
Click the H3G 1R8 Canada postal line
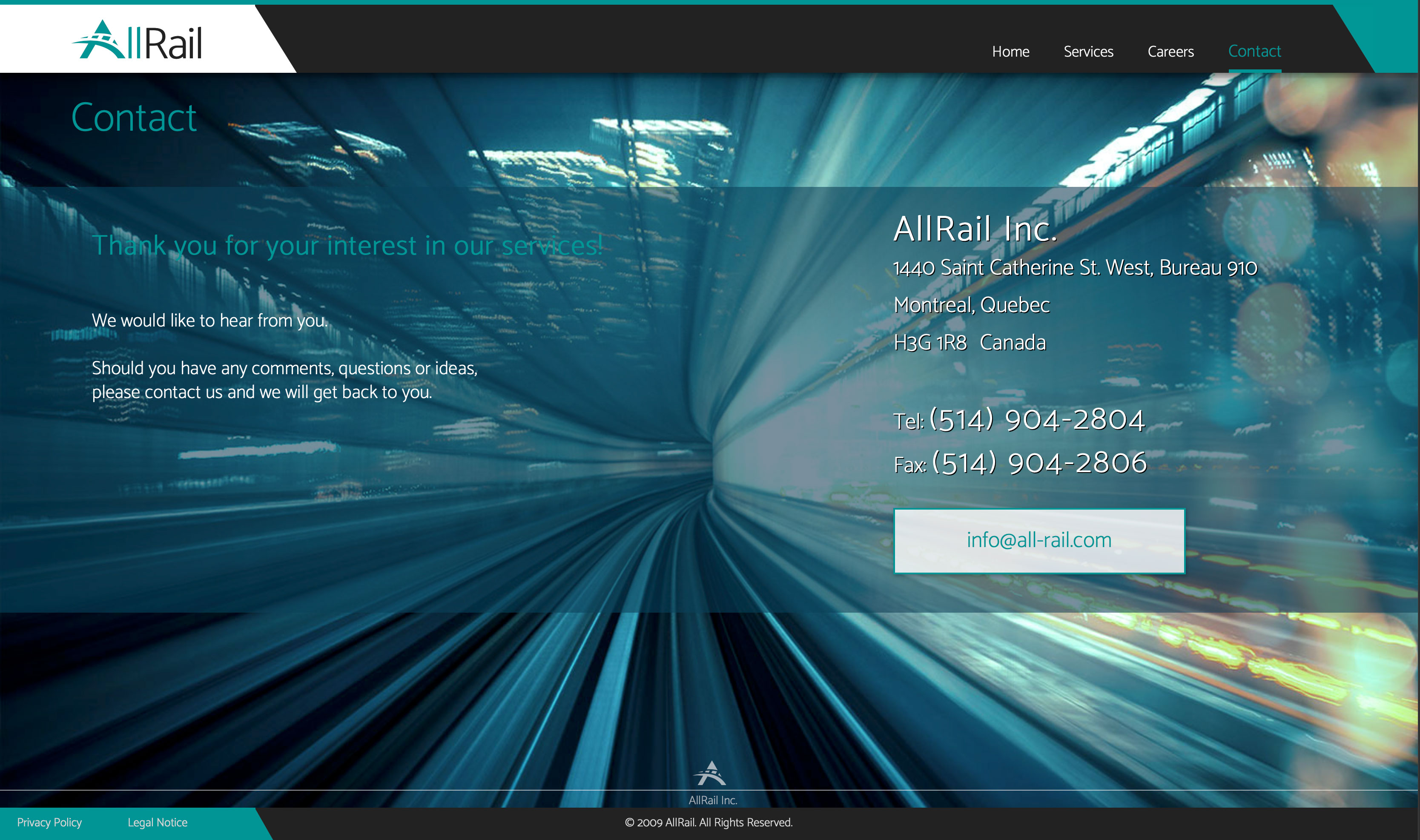(x=969, y=342)
